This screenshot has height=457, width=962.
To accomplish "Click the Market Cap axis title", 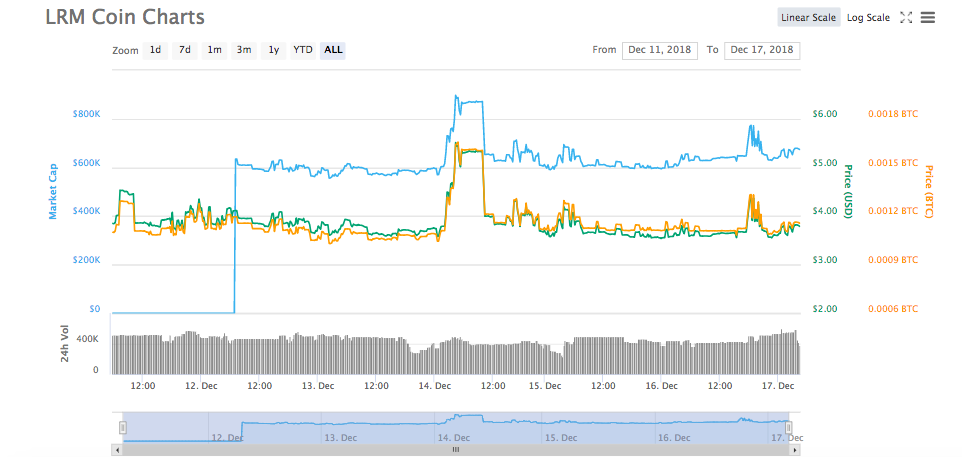I will pyautogui.click(x=53, y=191).
